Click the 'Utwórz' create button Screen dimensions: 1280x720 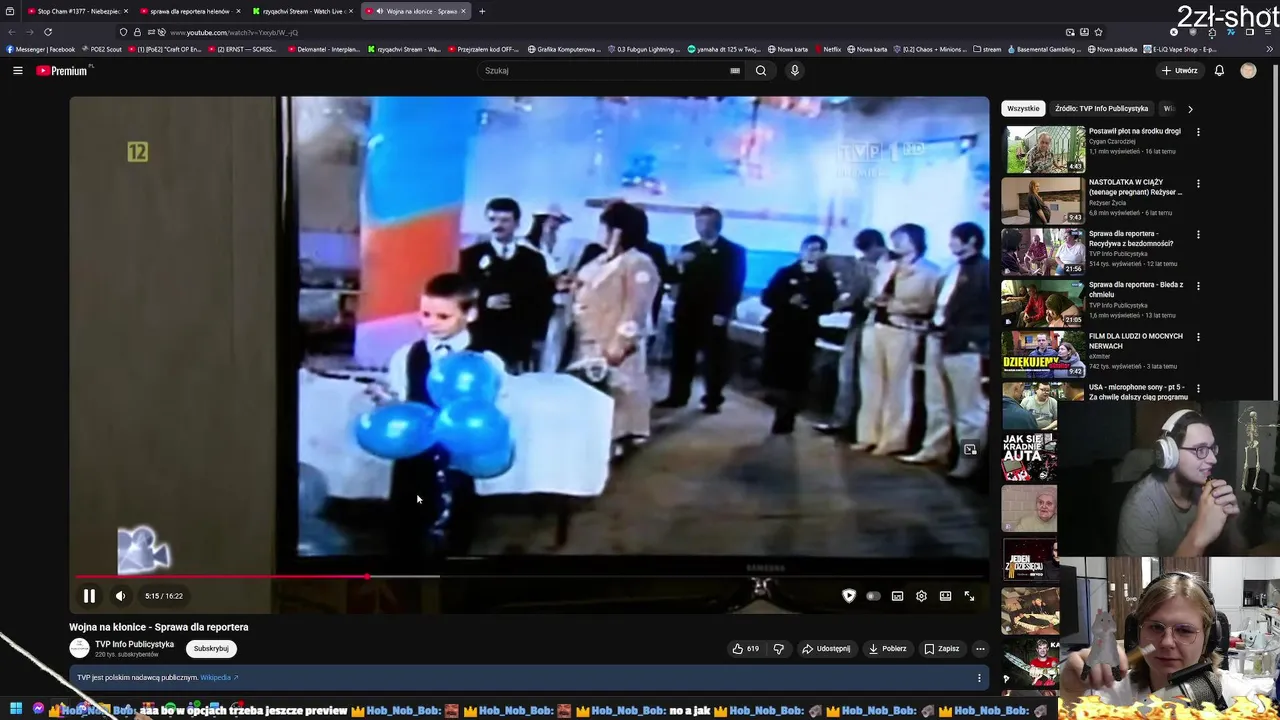pyautogui.click(x=1180, y=70)
